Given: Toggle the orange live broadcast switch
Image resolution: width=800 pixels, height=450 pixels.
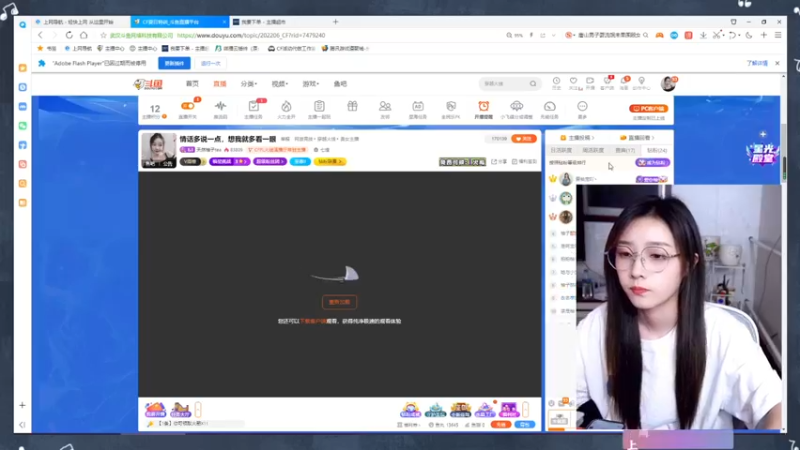Looking at the screenshot, I should (188, 106).
